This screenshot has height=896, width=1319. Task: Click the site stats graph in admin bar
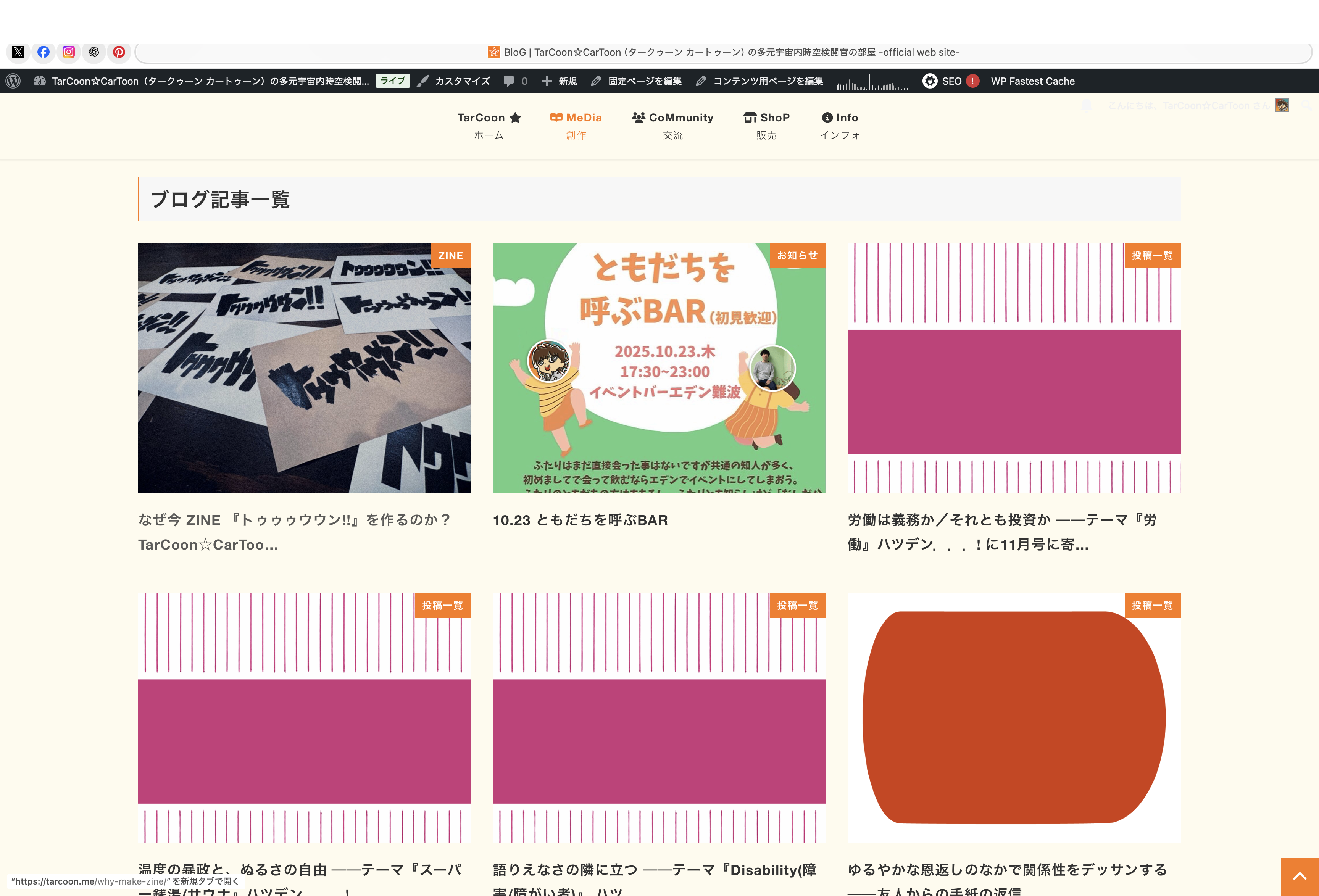[x=873, y=82]
